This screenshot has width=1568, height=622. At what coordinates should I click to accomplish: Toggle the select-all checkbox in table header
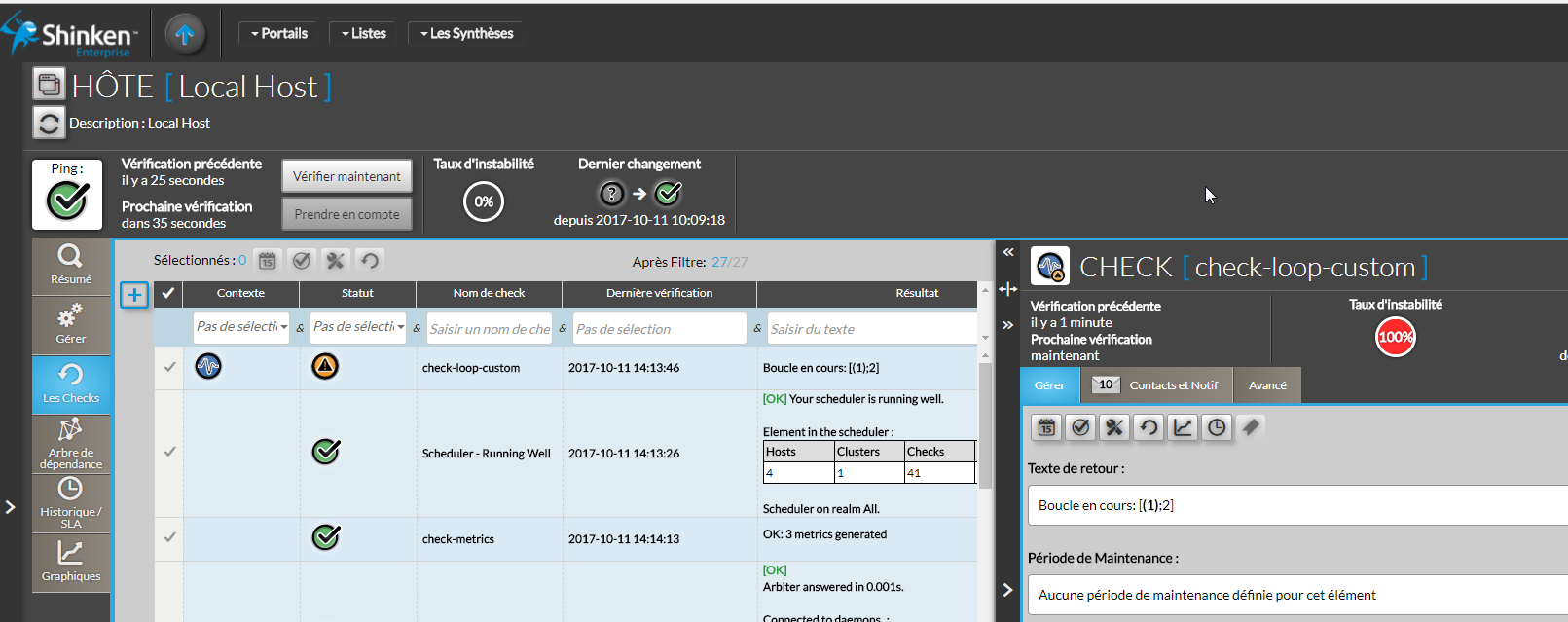168,293
